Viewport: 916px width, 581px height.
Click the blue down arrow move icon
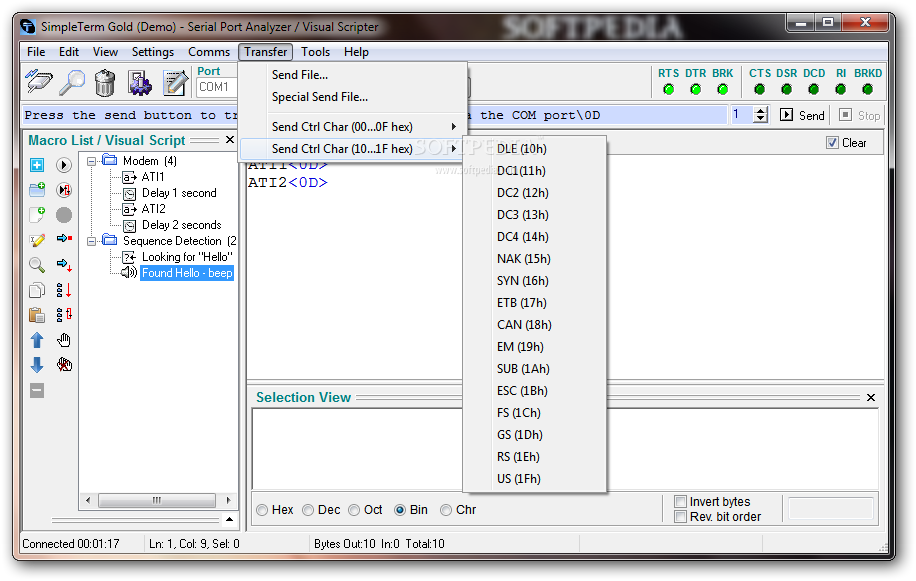[x=37, y=365]
